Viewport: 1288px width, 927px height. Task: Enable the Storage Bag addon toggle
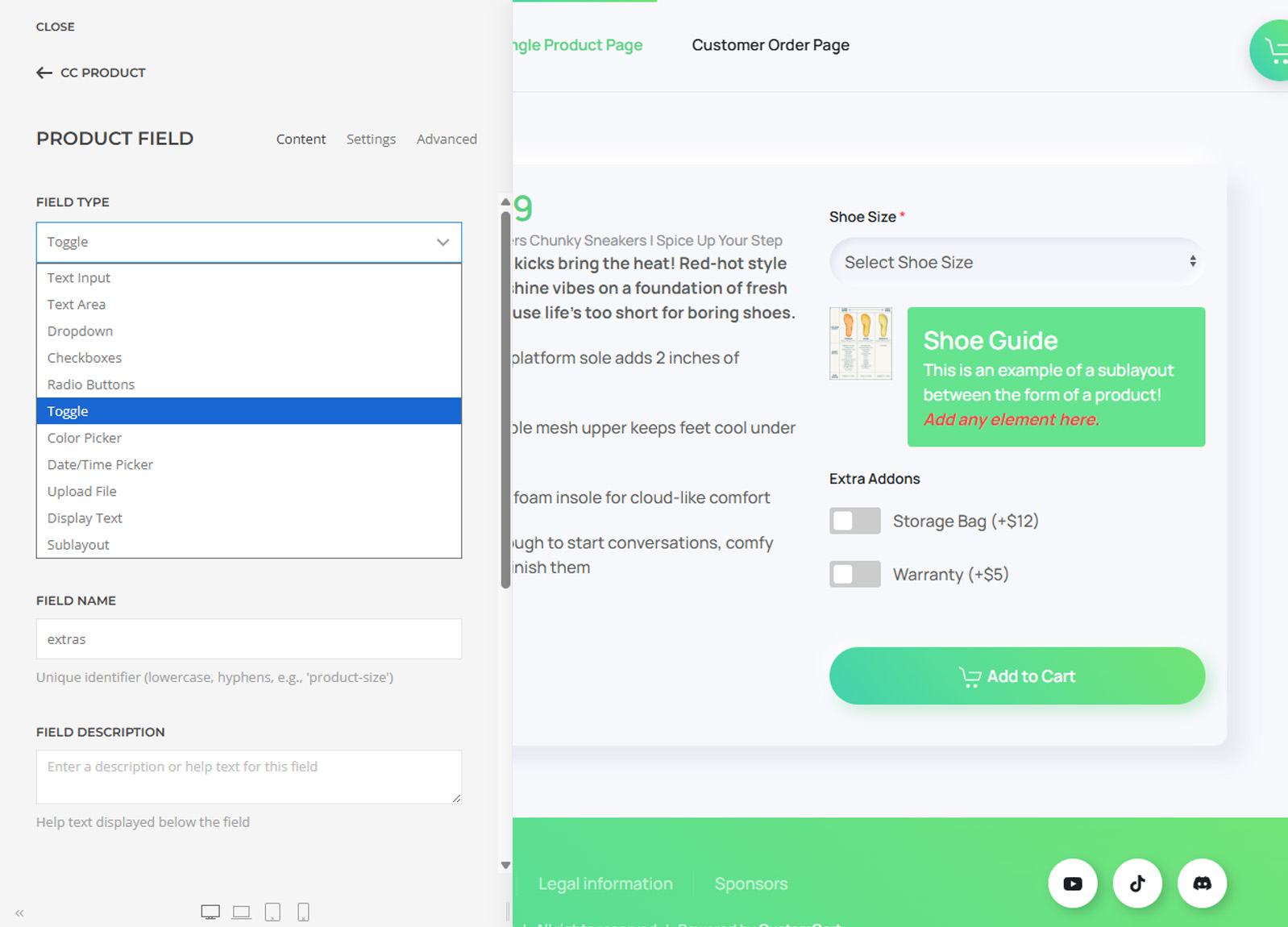(854, 521)
